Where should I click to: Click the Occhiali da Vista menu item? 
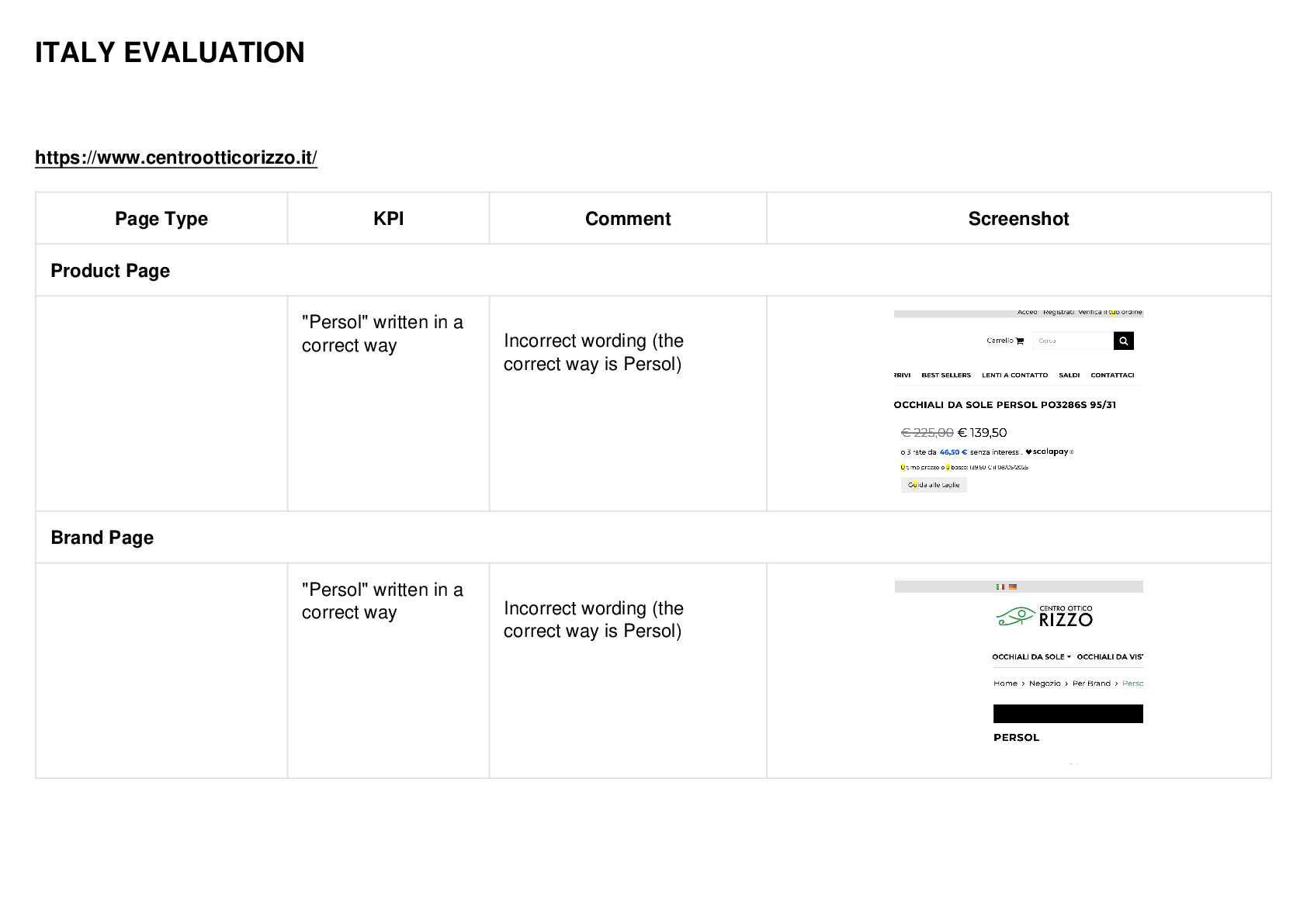point(1110,656)
